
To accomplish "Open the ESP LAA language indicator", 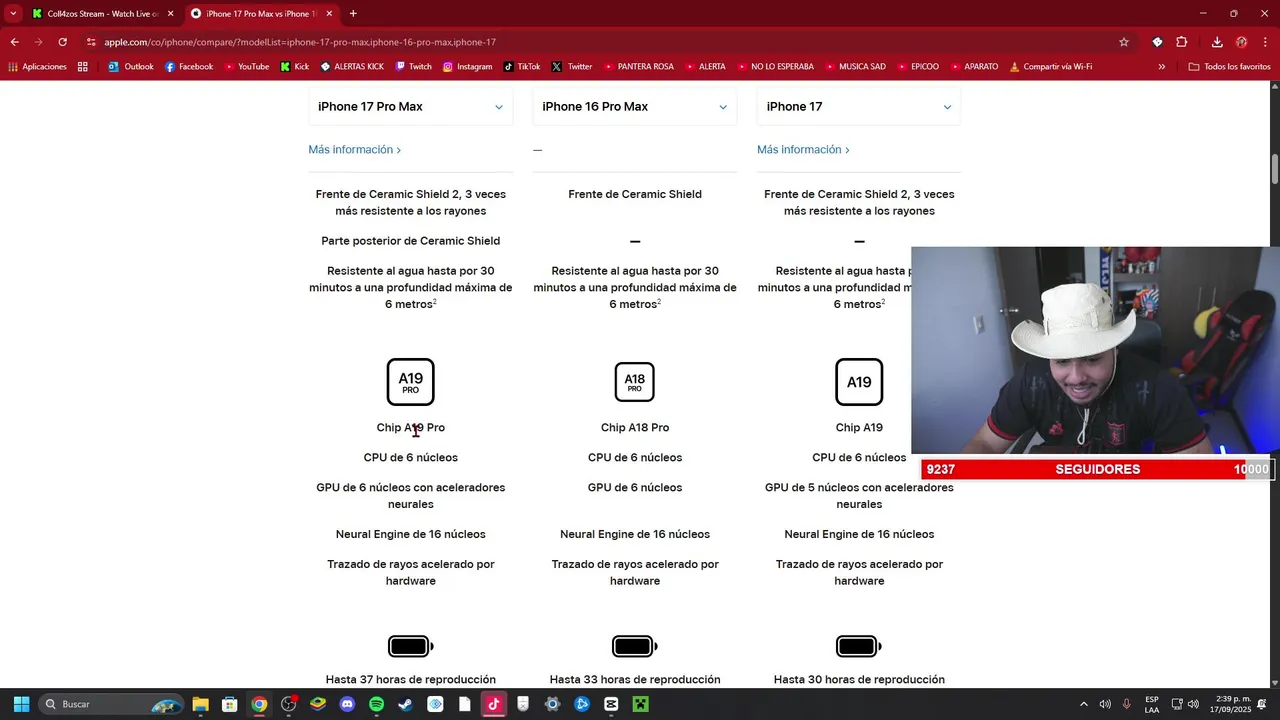I will click(x=1152, y=704).
